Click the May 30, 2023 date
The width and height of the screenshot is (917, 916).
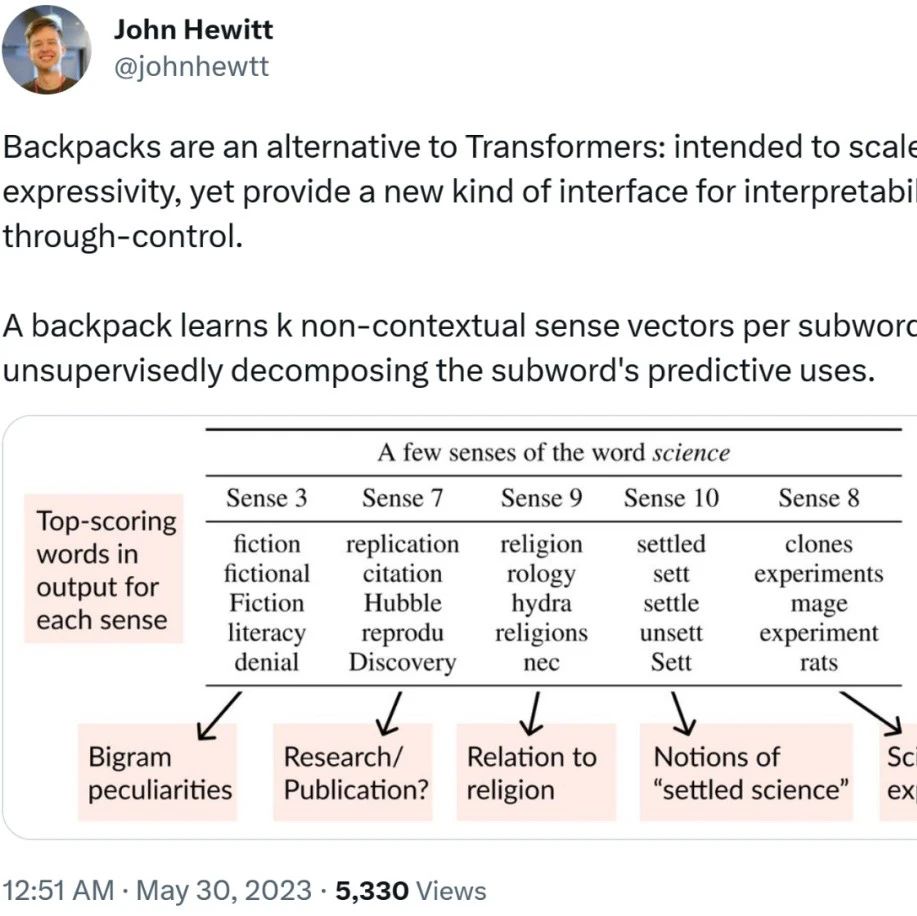point(224,891)
